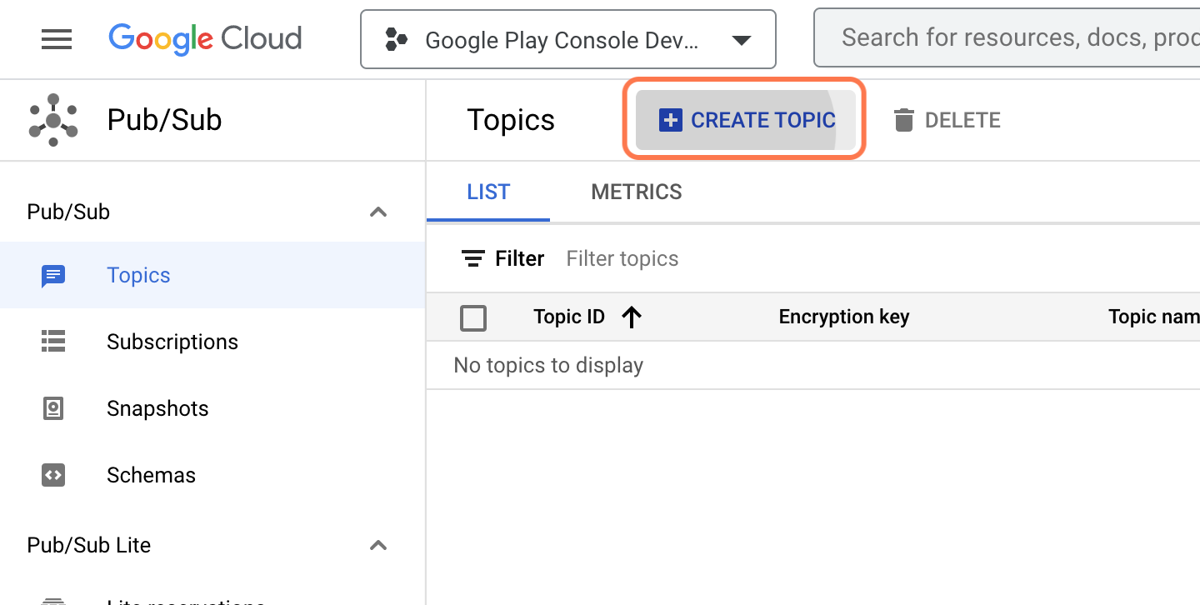Click the Snapshots icon in sidebar

click(x=53, y=409)
